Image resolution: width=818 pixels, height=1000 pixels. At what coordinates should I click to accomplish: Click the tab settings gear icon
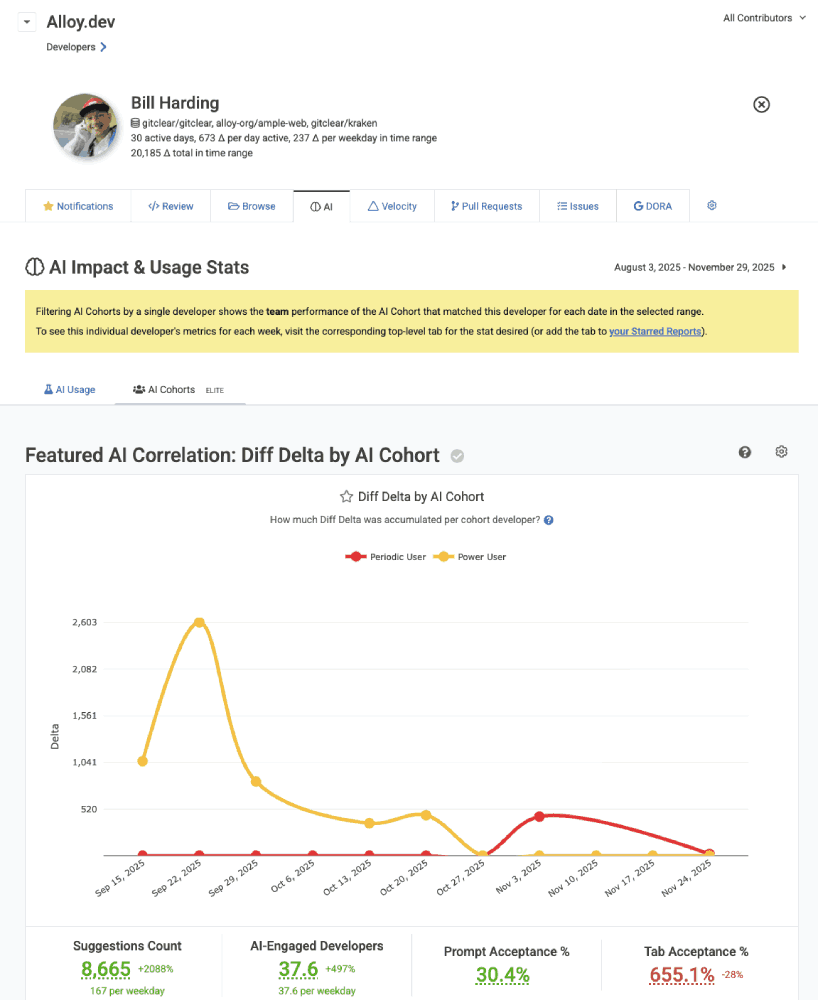coord(712,206)
